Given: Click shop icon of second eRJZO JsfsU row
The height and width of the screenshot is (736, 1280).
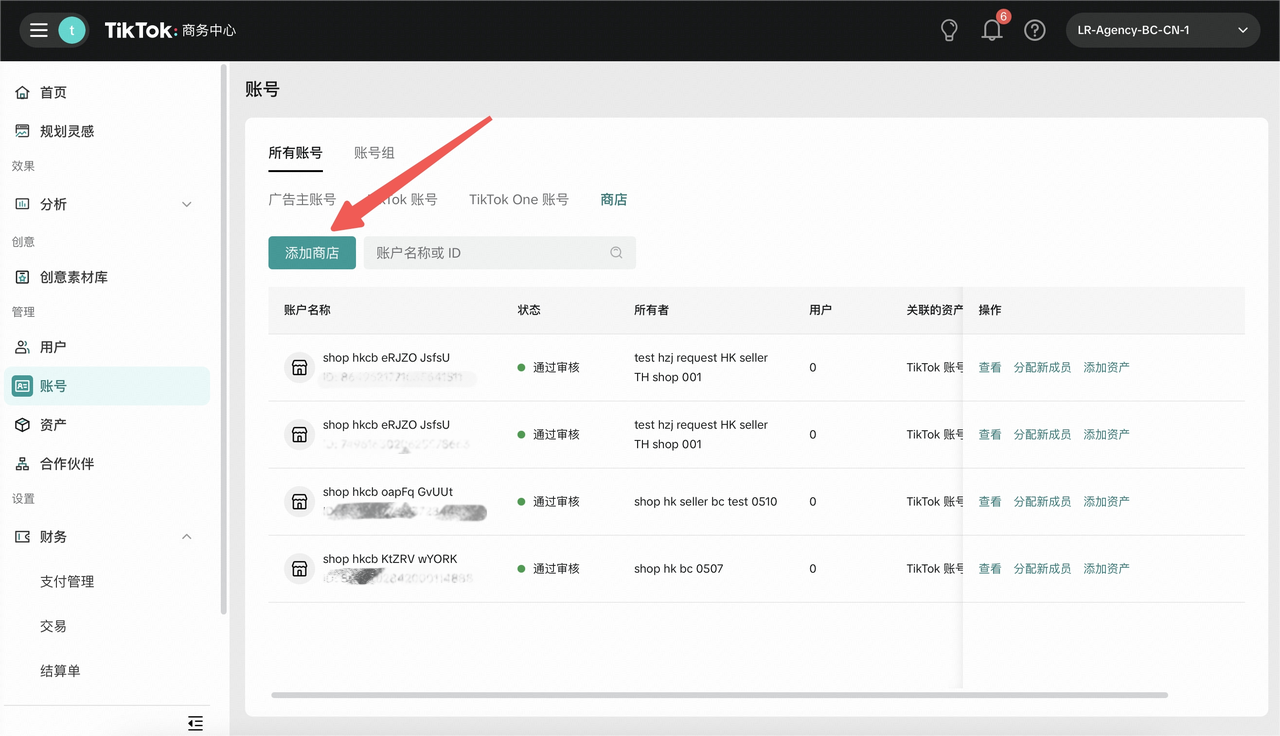Looking at the screenshot, I should [298, 435].
